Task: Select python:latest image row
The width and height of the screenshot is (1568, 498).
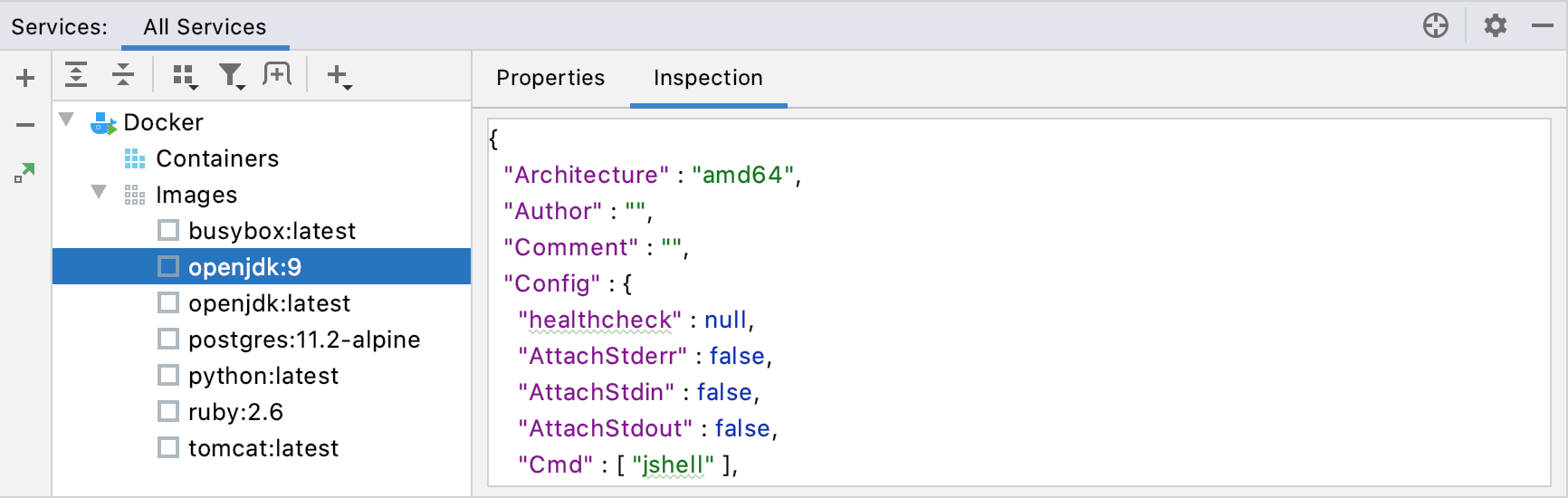Action: point(262,376)
